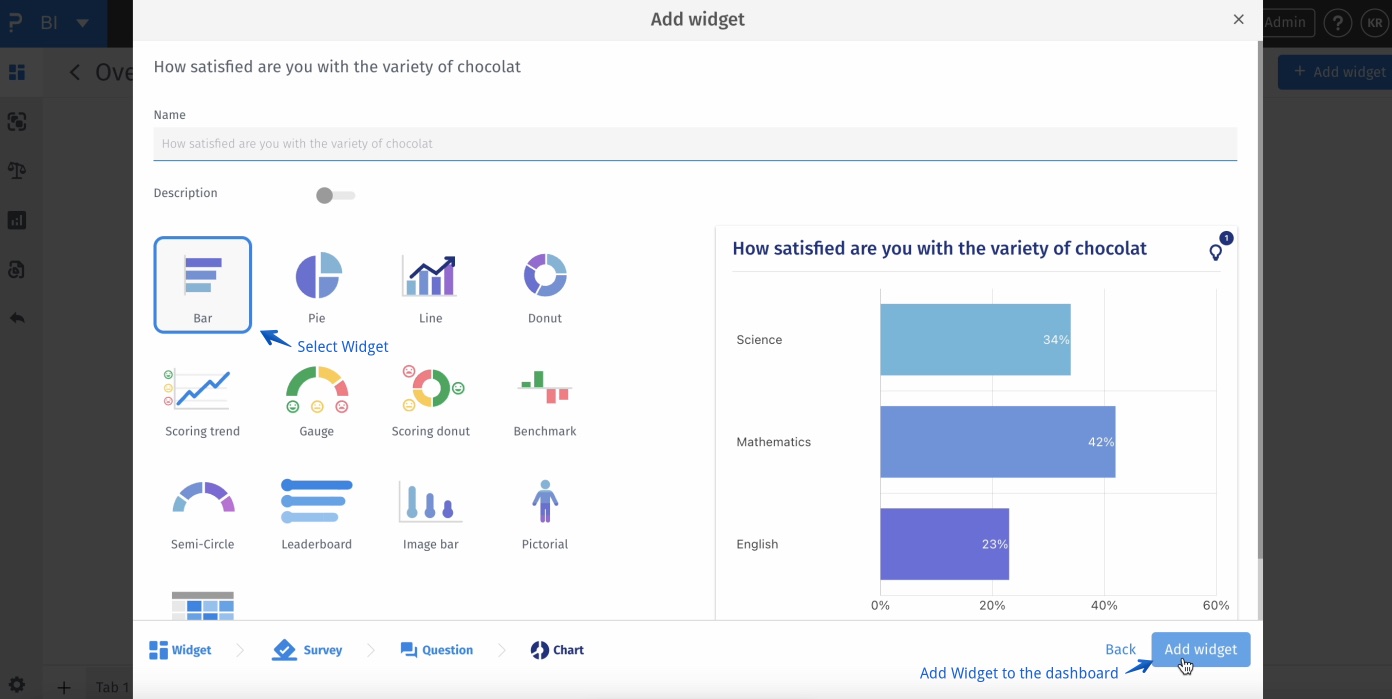Viewport: 1392px width, 699px height.
Task: Switch to Tab 1 at bottom
Action: [x=110, y=687]
